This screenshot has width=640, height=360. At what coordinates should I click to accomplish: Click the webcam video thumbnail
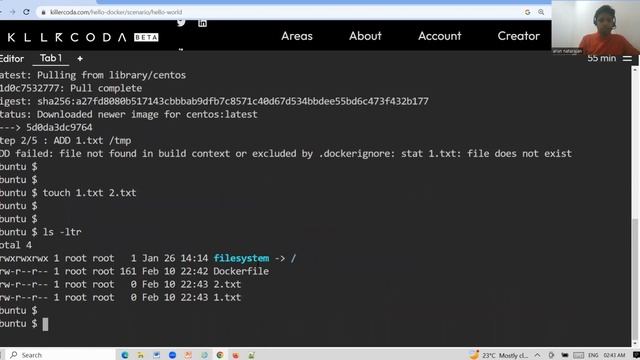coord(595,27)
